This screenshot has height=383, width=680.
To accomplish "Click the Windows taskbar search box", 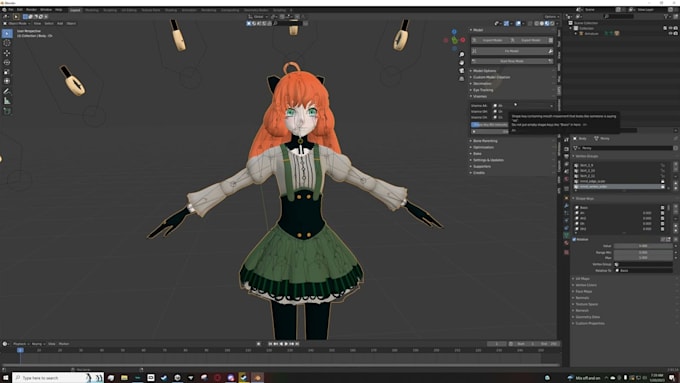I will coord(58,378).
